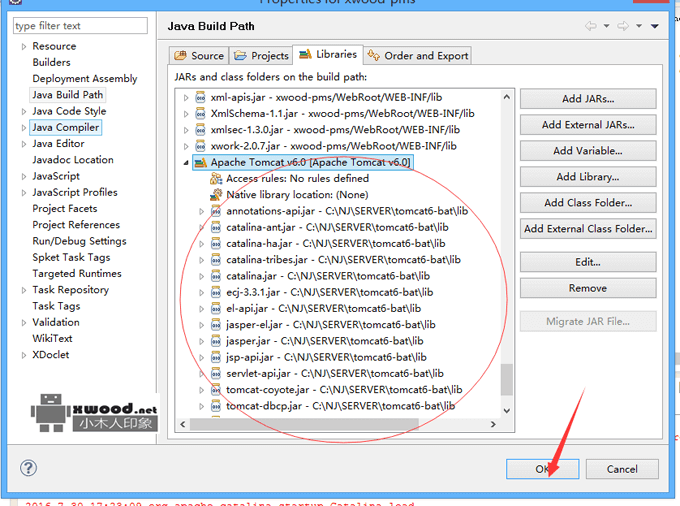Click the jasper-el.jar icon

[216, 325]
